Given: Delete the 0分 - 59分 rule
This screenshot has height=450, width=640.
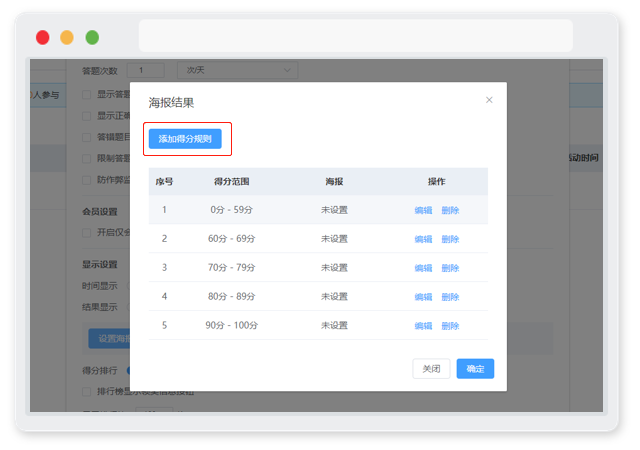Looking at the screenshot, I should (x=450, y=210).
